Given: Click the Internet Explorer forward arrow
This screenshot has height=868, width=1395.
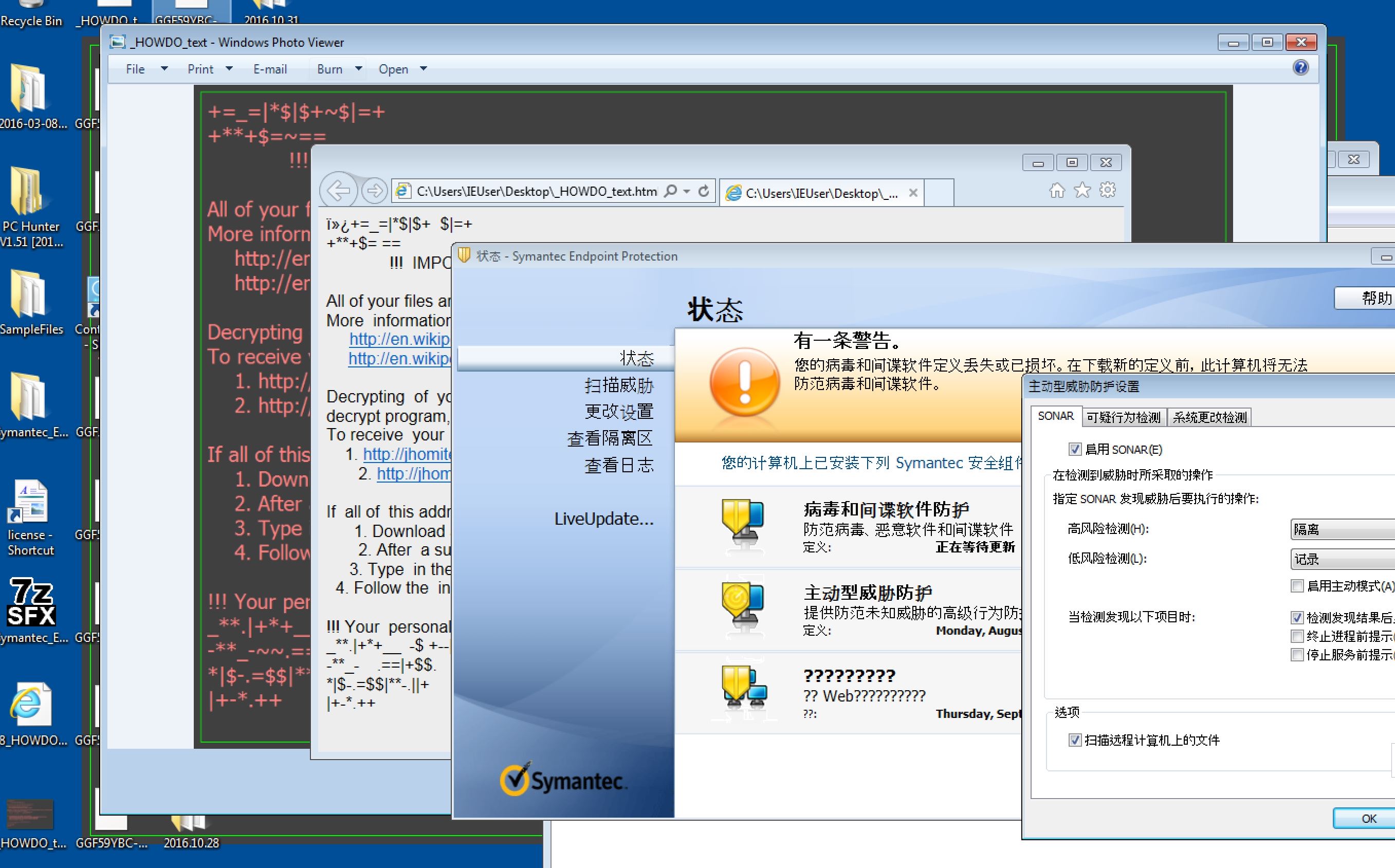Looking at the screenshot, I should pyautogui.click(x=374, y=191).
